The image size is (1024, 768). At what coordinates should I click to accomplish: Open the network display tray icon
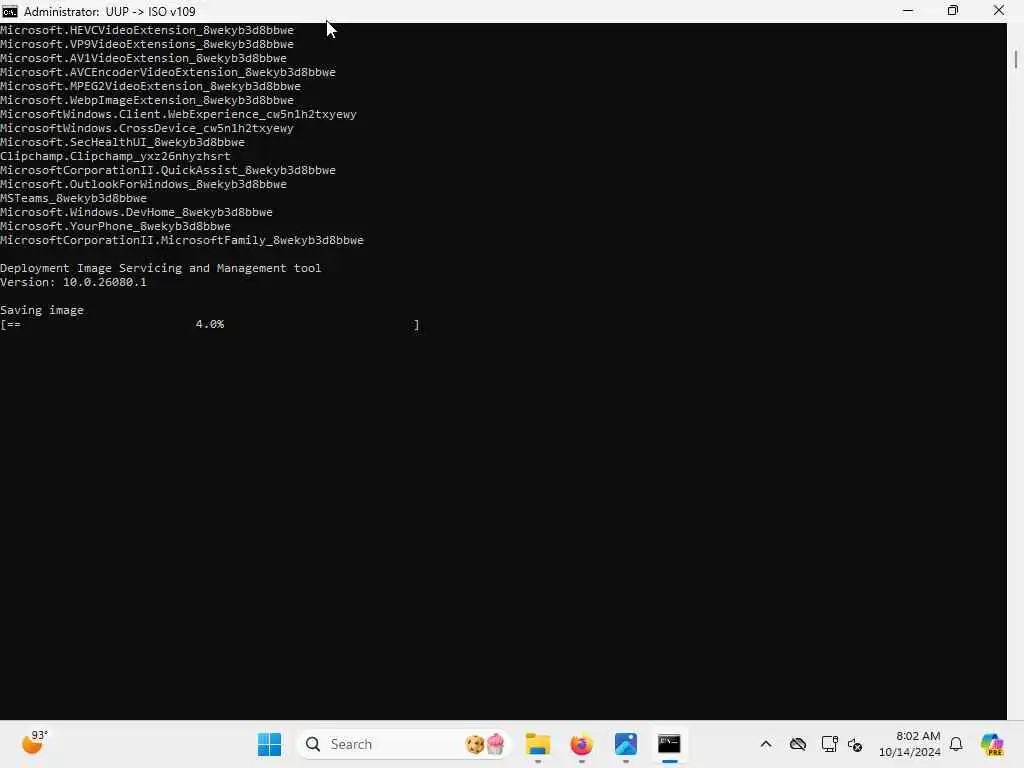pyautogui.click(x=829, y=744)
